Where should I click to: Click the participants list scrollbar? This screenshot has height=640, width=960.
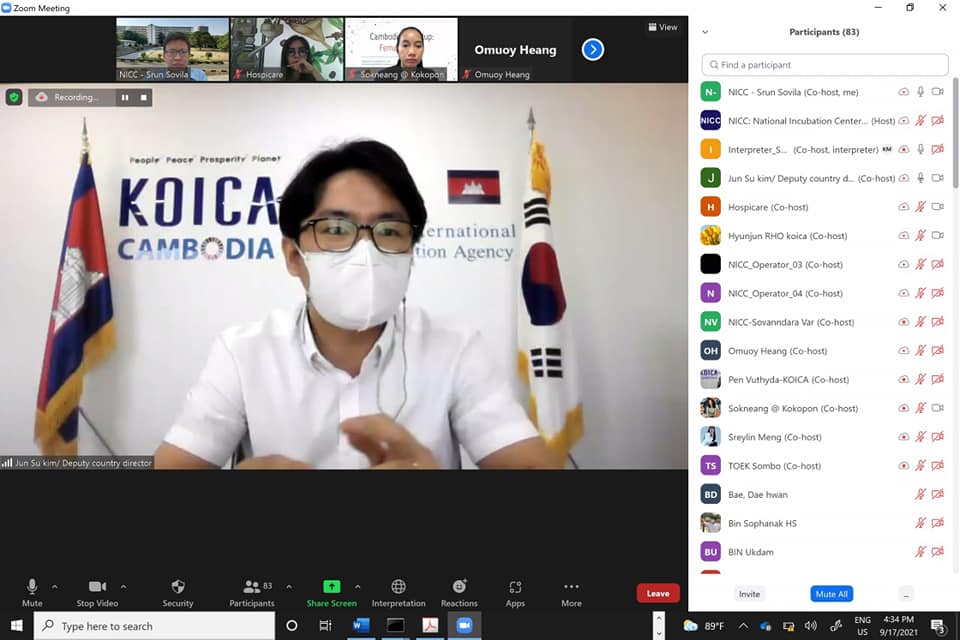(x=955, y=132)
